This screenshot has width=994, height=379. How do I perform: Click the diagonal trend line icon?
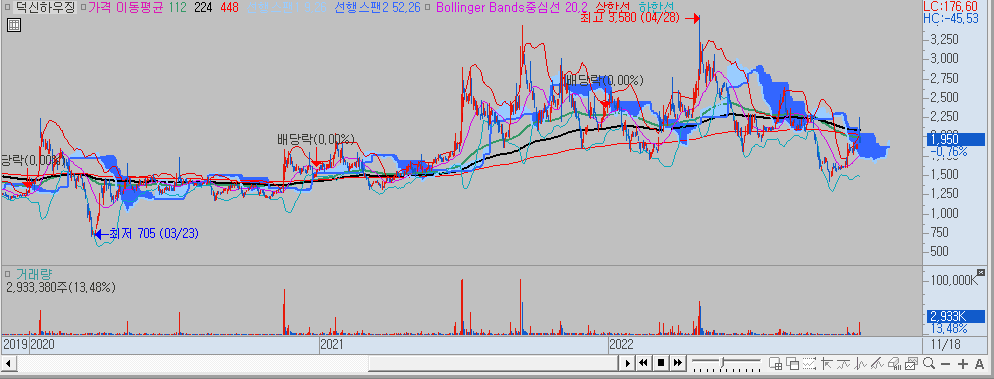pos(877,363)
